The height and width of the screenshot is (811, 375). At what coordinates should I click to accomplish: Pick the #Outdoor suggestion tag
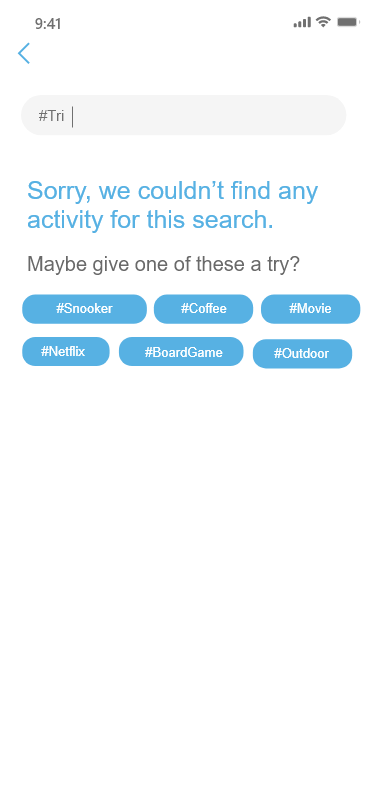[302, 354]
